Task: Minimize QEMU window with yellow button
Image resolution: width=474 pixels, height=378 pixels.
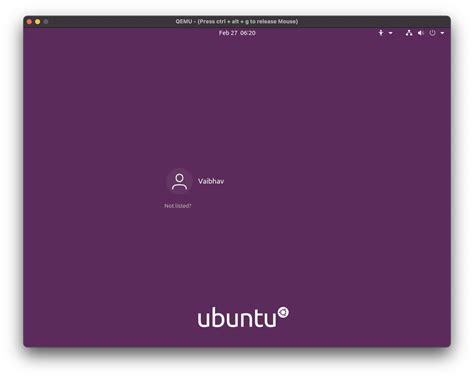Action: pos(38,22)
